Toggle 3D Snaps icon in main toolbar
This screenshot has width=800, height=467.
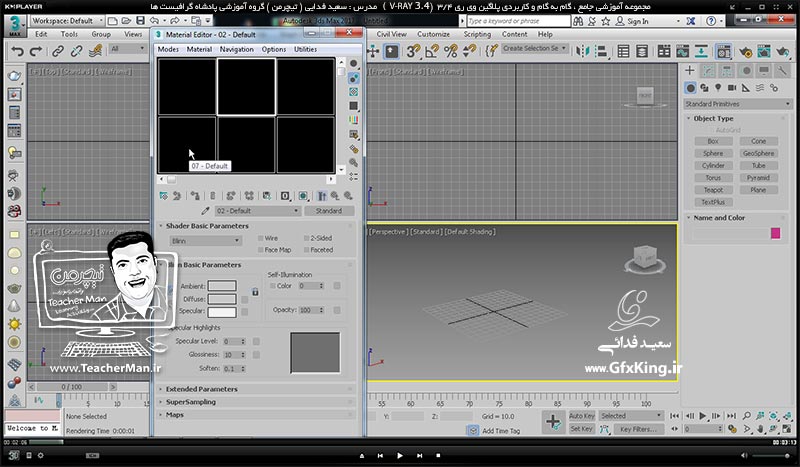tap(413, 51)
